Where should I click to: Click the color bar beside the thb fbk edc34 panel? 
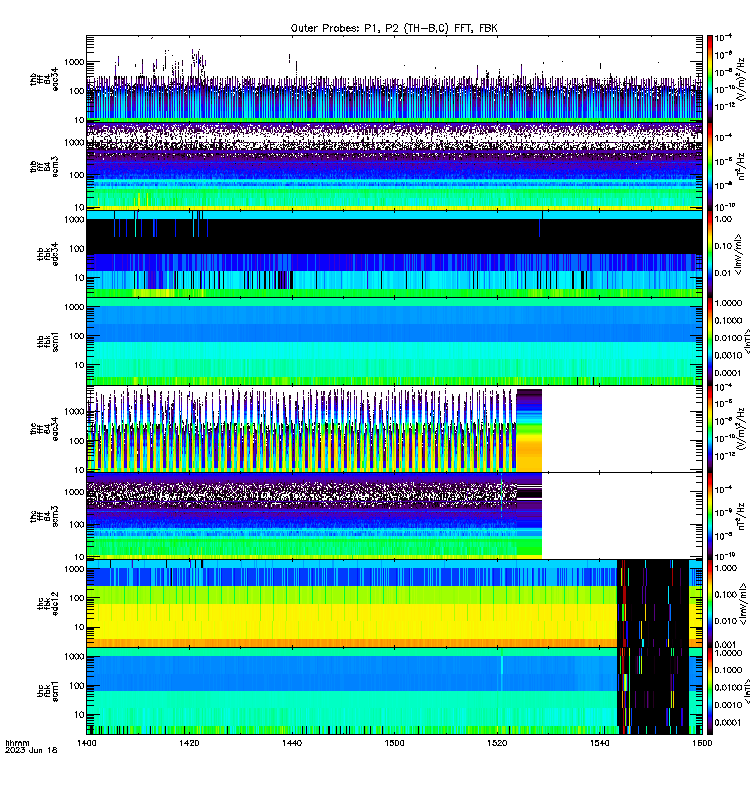click(710, 254)
